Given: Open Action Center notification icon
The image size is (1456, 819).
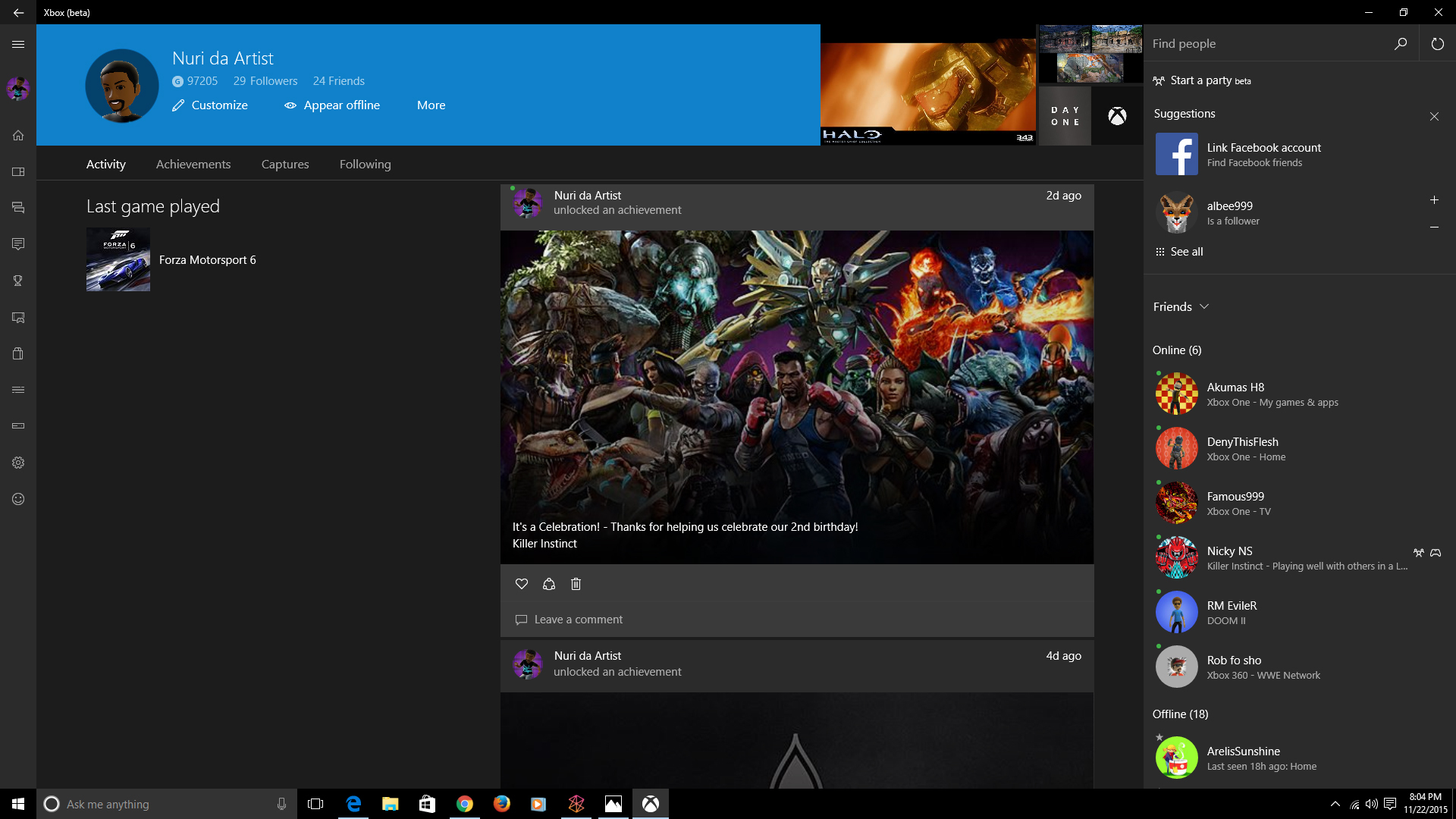Looking at the screenshot, I should (x=1390, y=804).
